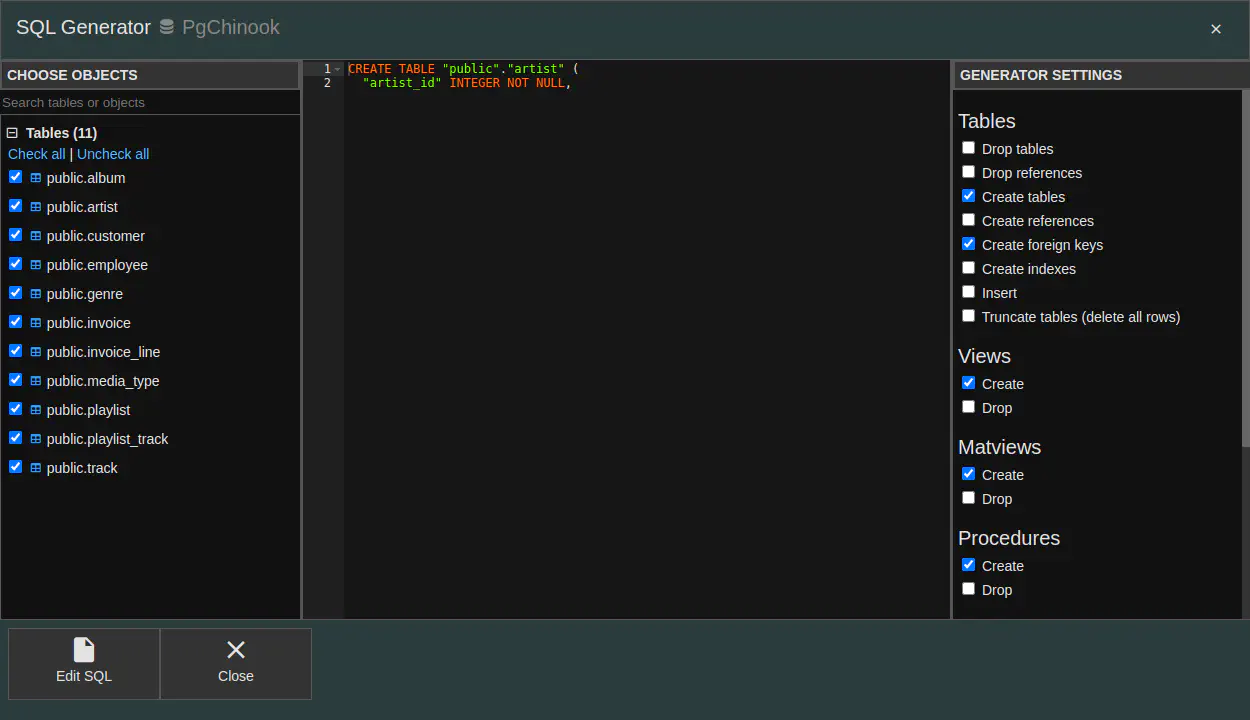Uncheck the public.genre table checkbox
1250x720 pixels.
pyautogui.click(x=15, y=293)
